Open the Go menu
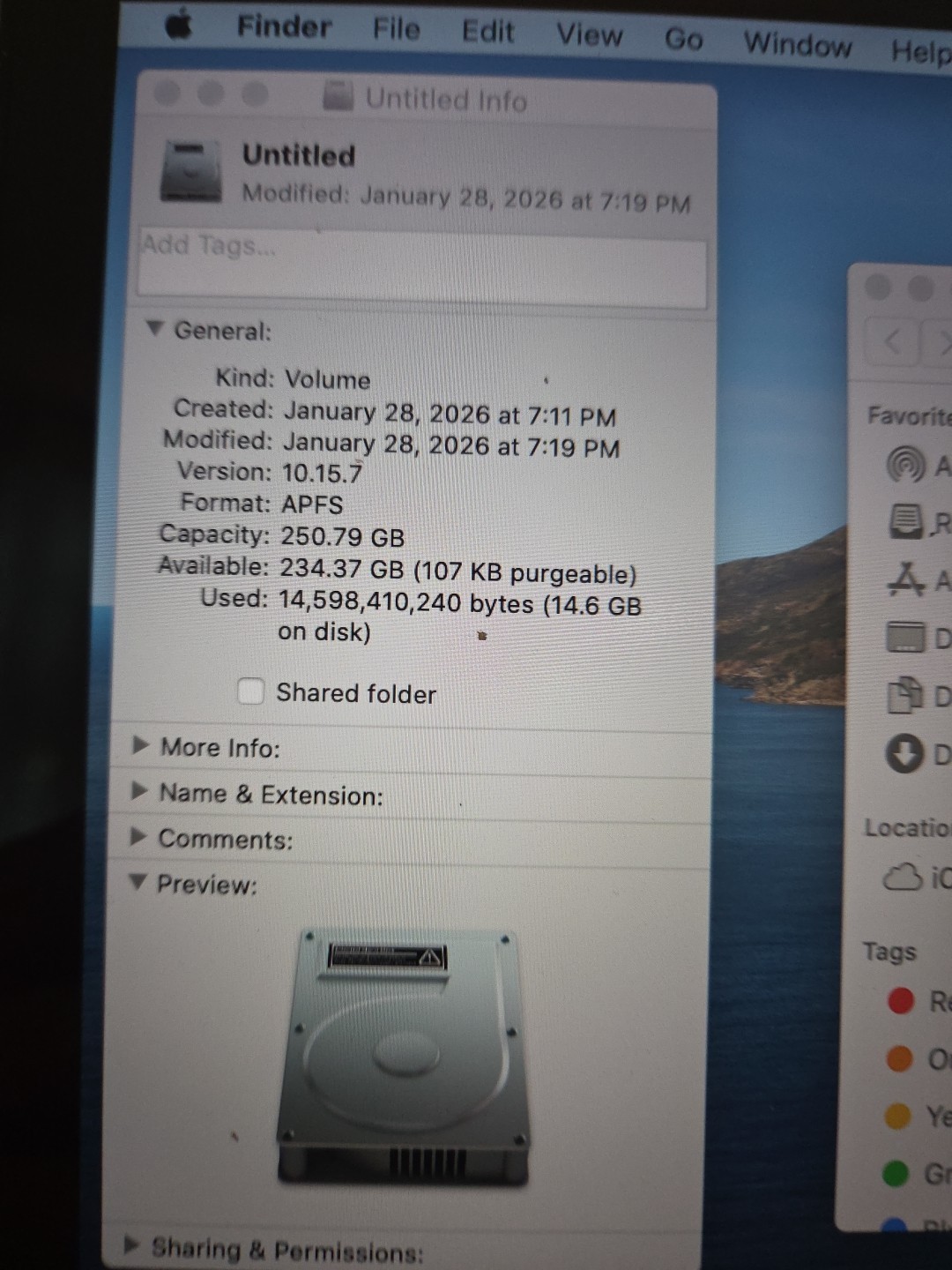This screenshot has width=952, height=1270. coord(683,39)
